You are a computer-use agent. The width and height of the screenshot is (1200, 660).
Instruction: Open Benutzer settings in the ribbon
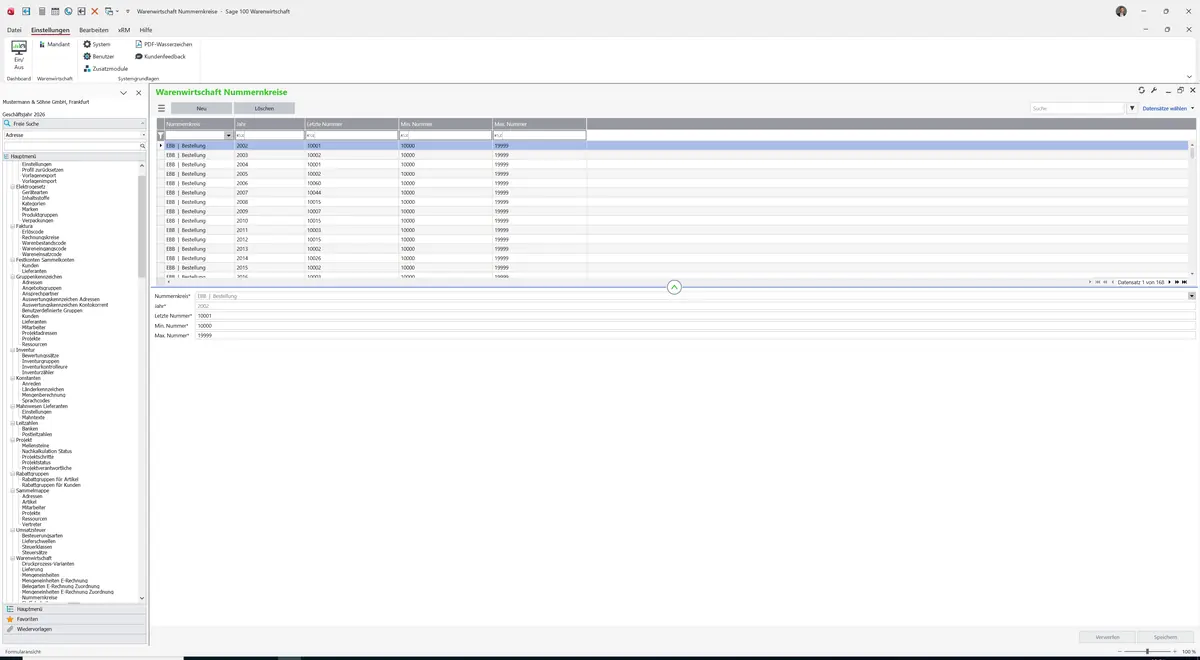point(99,56)
